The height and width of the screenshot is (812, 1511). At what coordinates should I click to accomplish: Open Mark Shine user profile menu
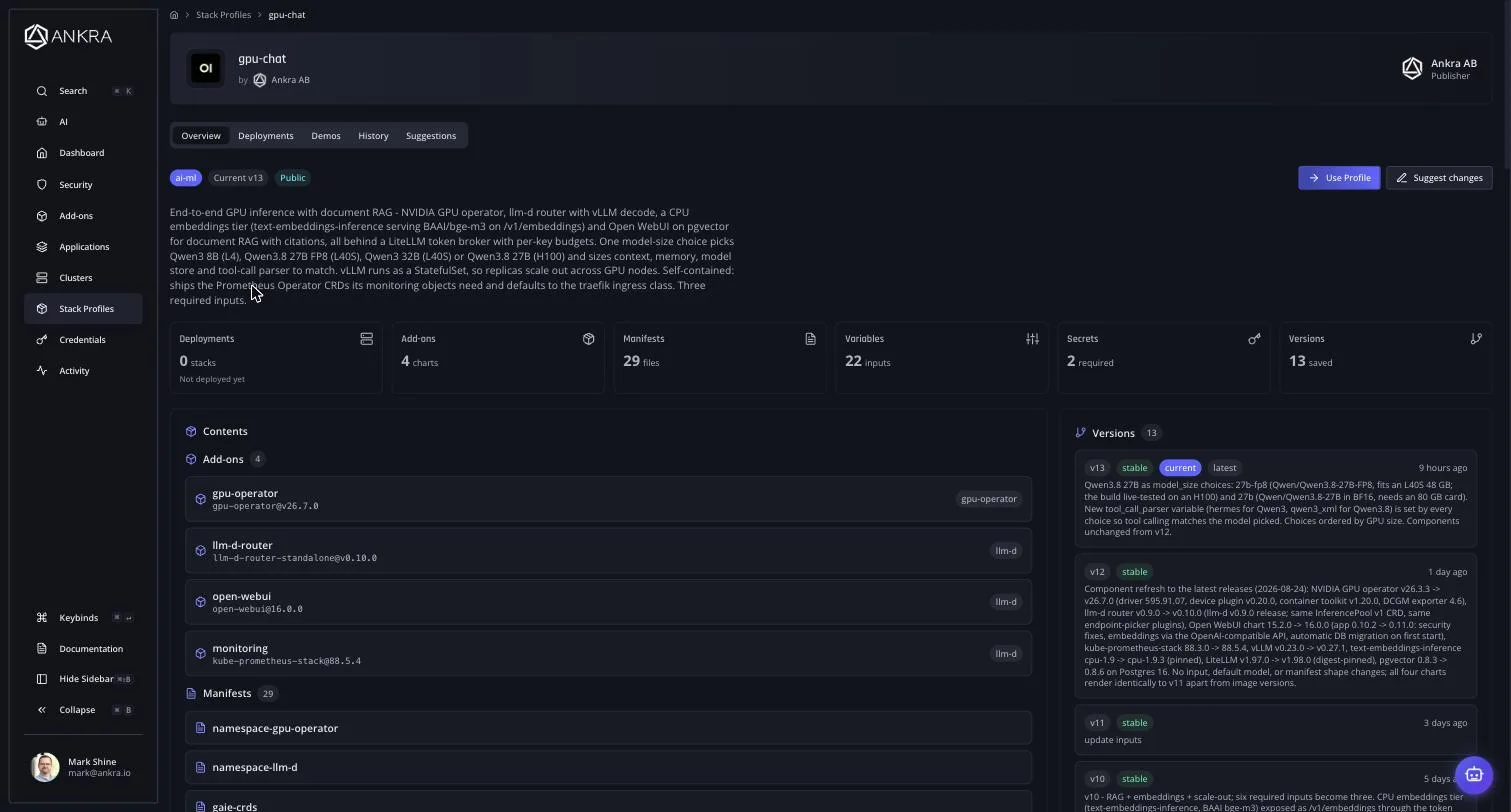click(83, 767)
